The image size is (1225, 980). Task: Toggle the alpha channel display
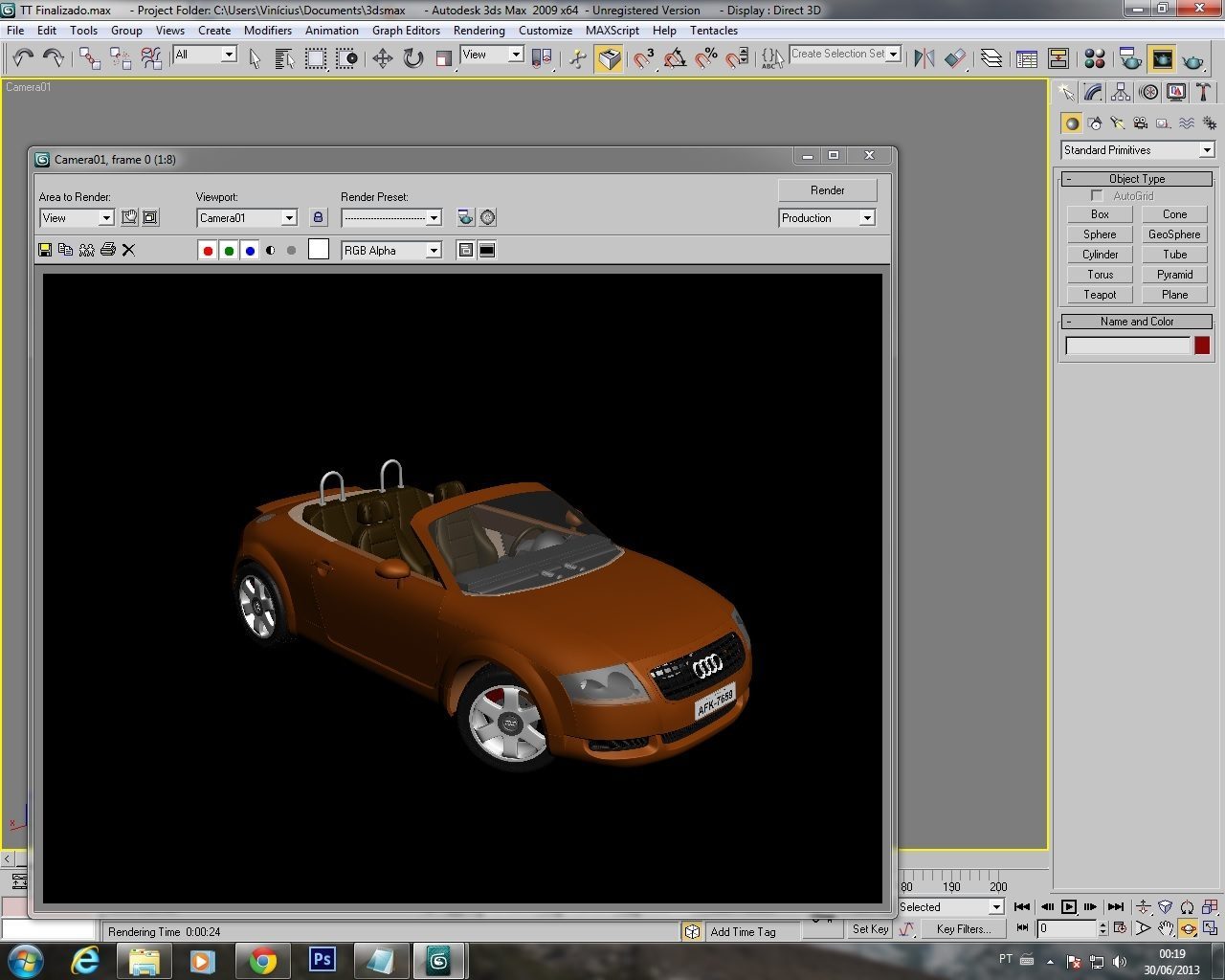(x=271, y=251)
